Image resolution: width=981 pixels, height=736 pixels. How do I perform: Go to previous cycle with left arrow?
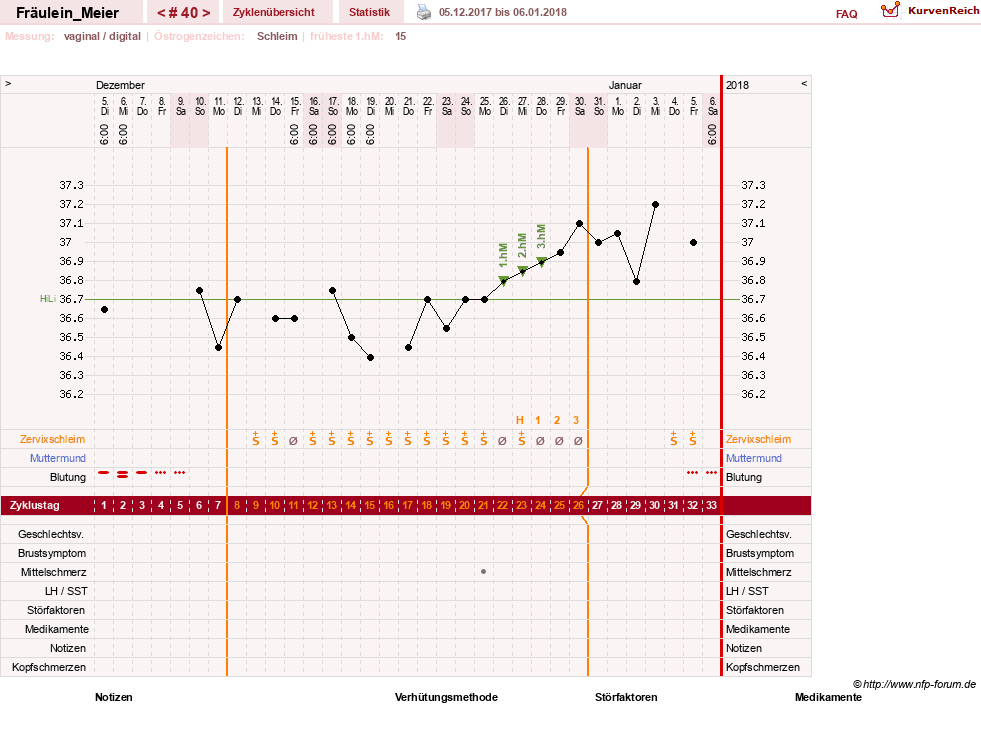(x=161, y=13)
